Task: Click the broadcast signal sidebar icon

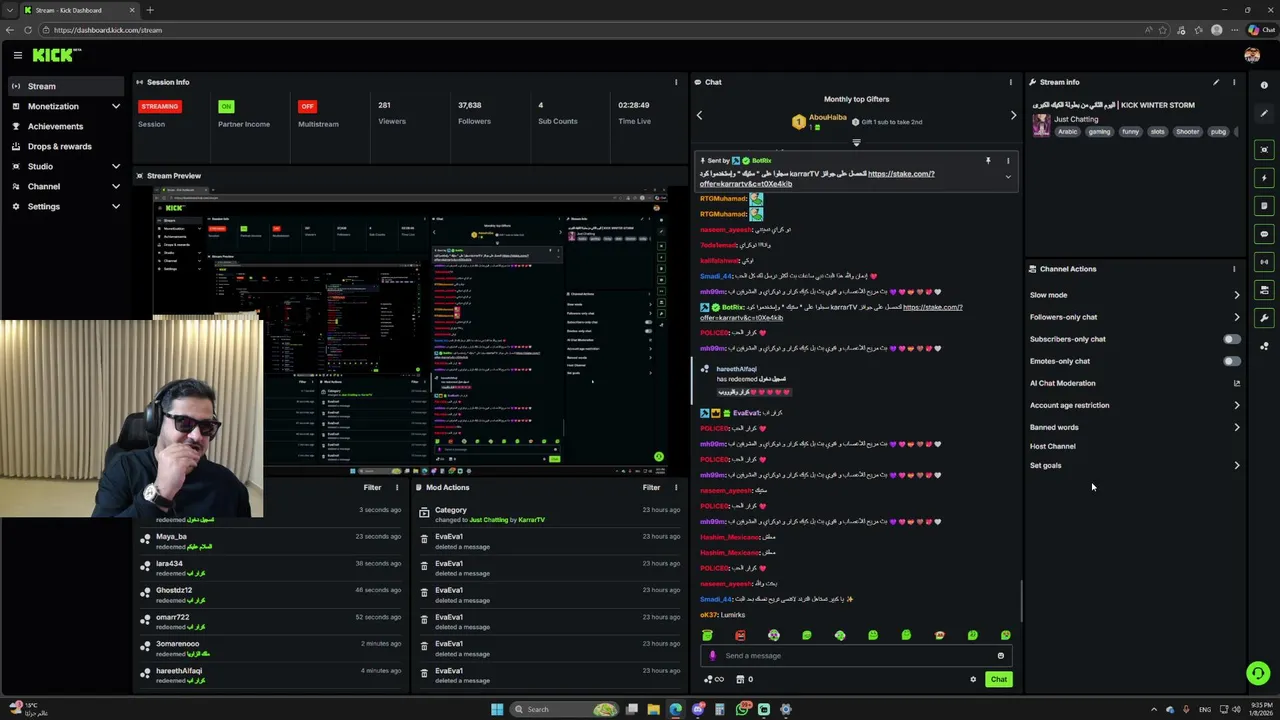Action: point(1264,262)
